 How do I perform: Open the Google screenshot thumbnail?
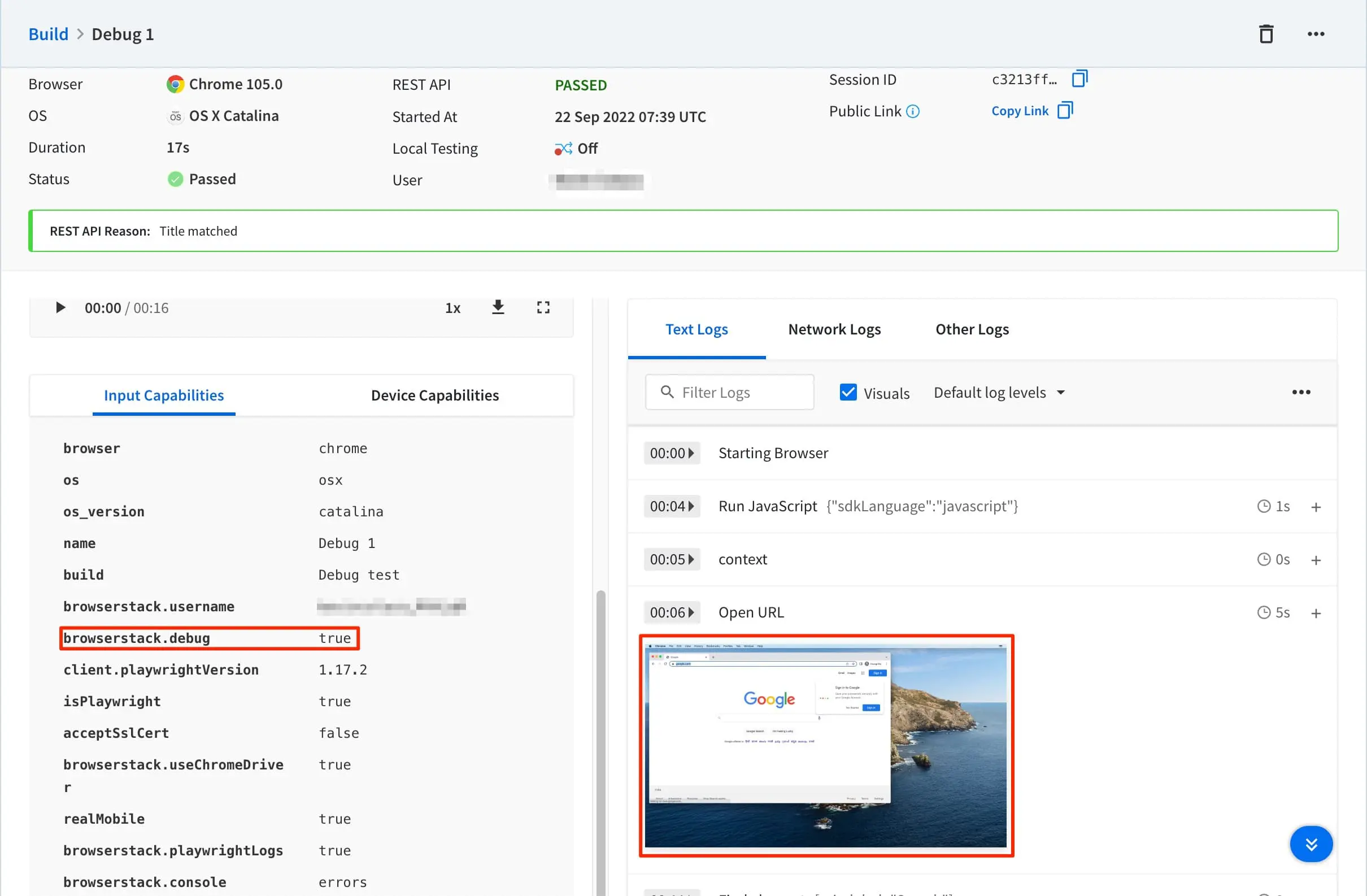click(x=826, y=746)
